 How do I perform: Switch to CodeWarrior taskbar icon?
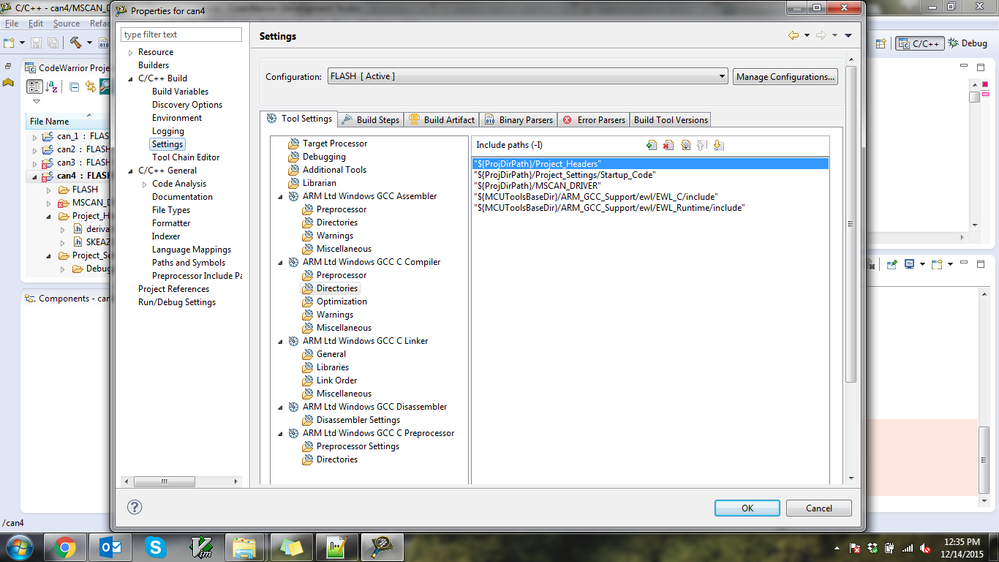coord(382,547)
